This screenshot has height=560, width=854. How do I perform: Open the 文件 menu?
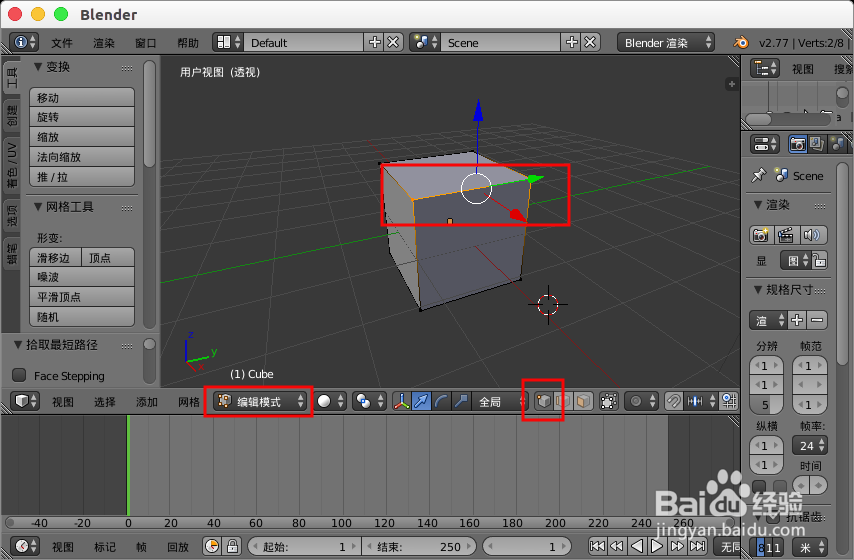coord(62,43)
